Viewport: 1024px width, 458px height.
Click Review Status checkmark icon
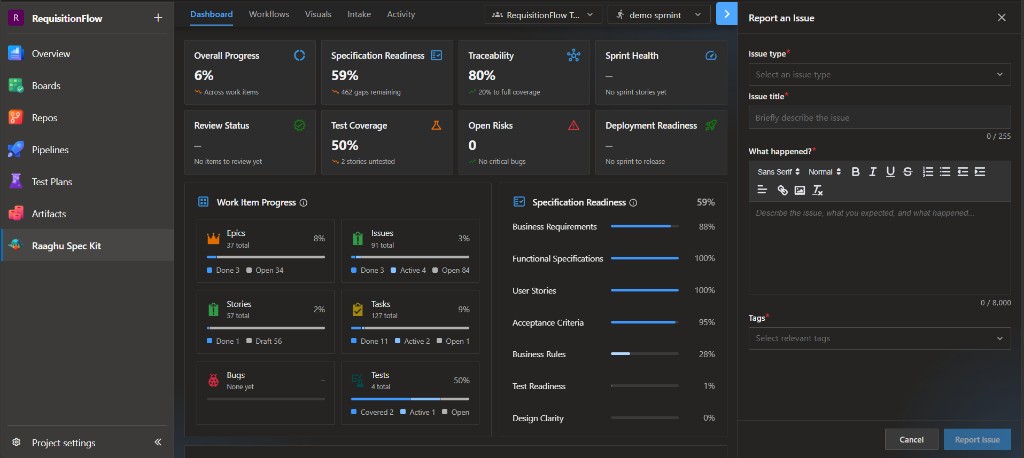pyautogui.click(x=299, y=125)
